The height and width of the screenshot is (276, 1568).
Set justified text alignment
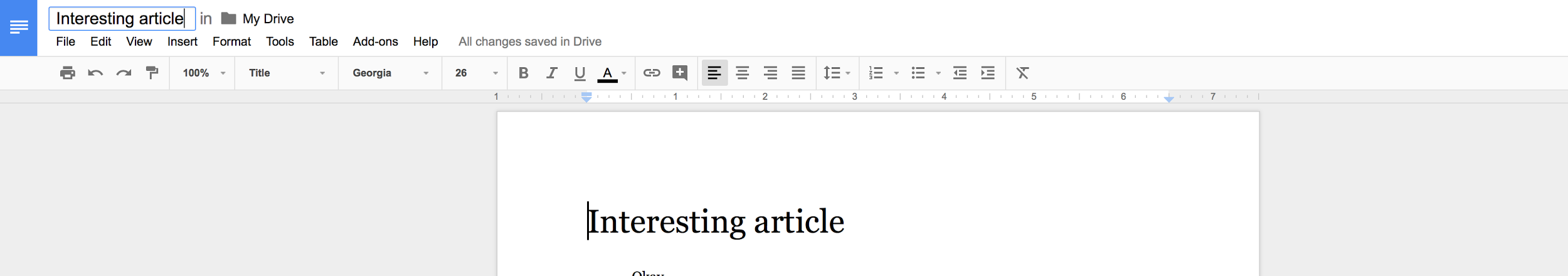pyautogui.click(x=798, y=73)
